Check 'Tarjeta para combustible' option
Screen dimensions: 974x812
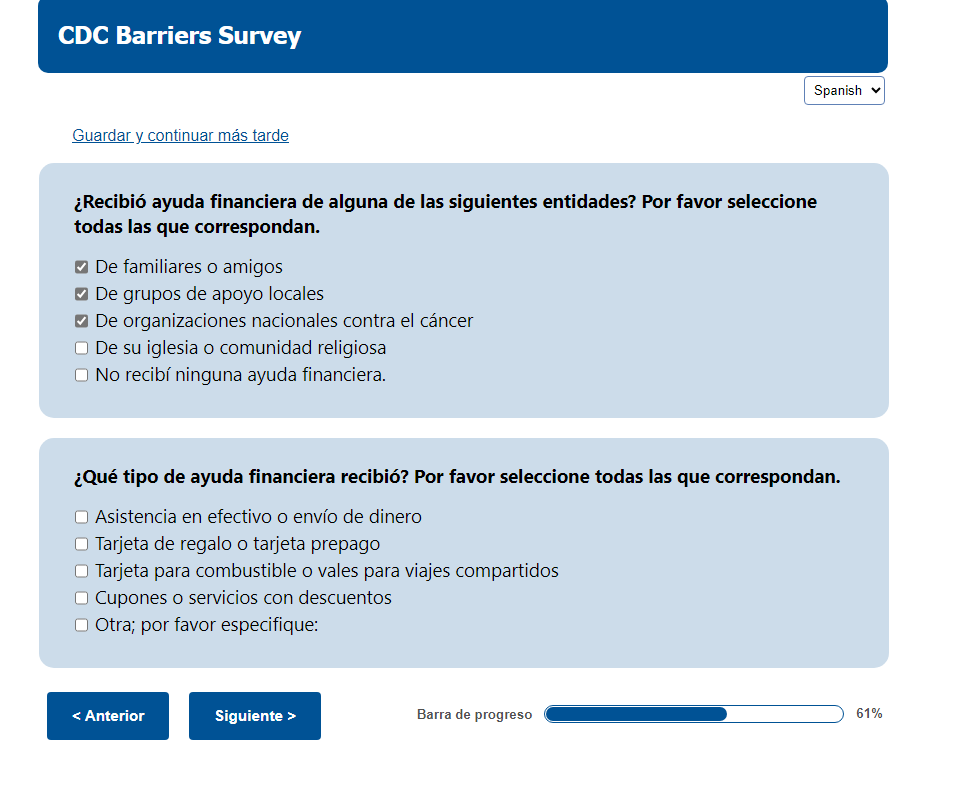(x=81, y=571)
